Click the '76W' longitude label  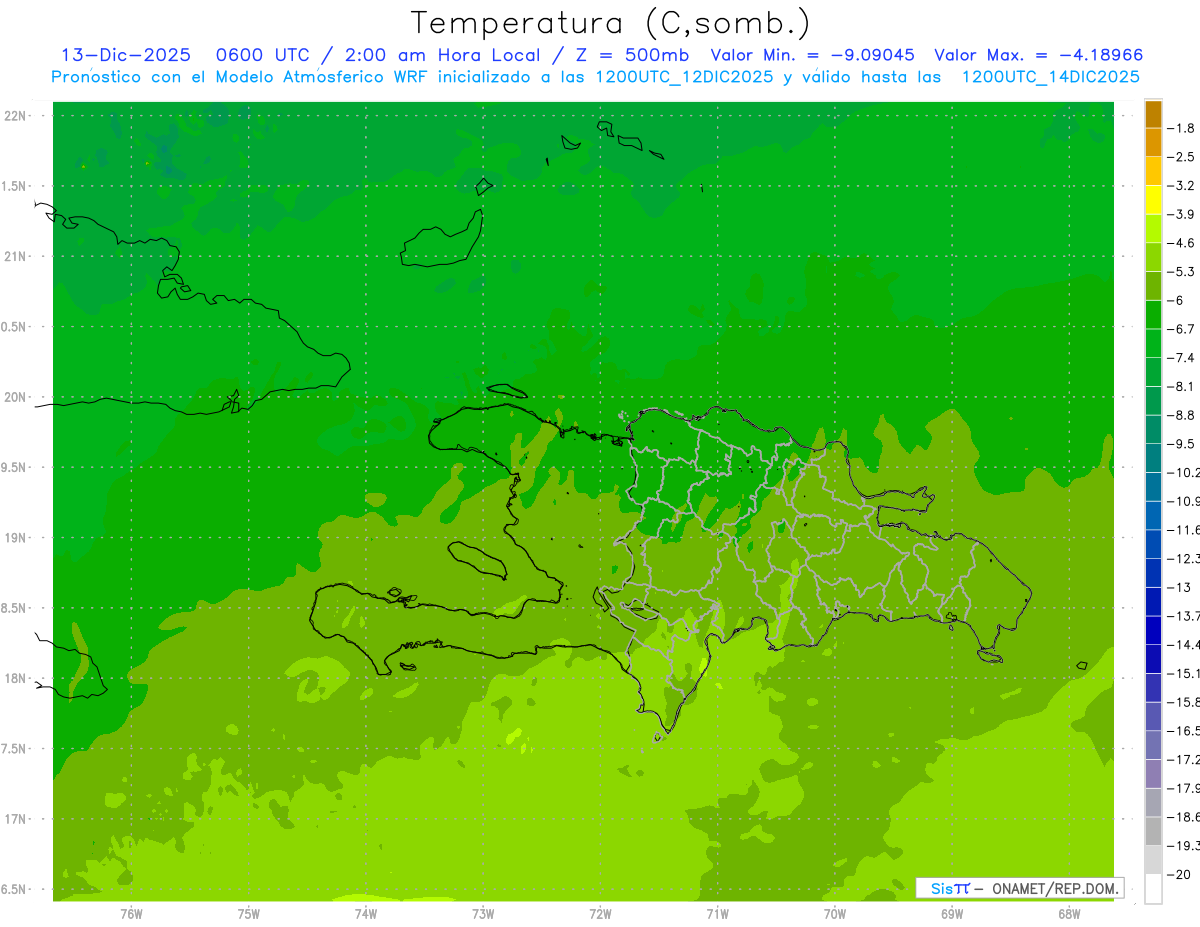(131, 913)
